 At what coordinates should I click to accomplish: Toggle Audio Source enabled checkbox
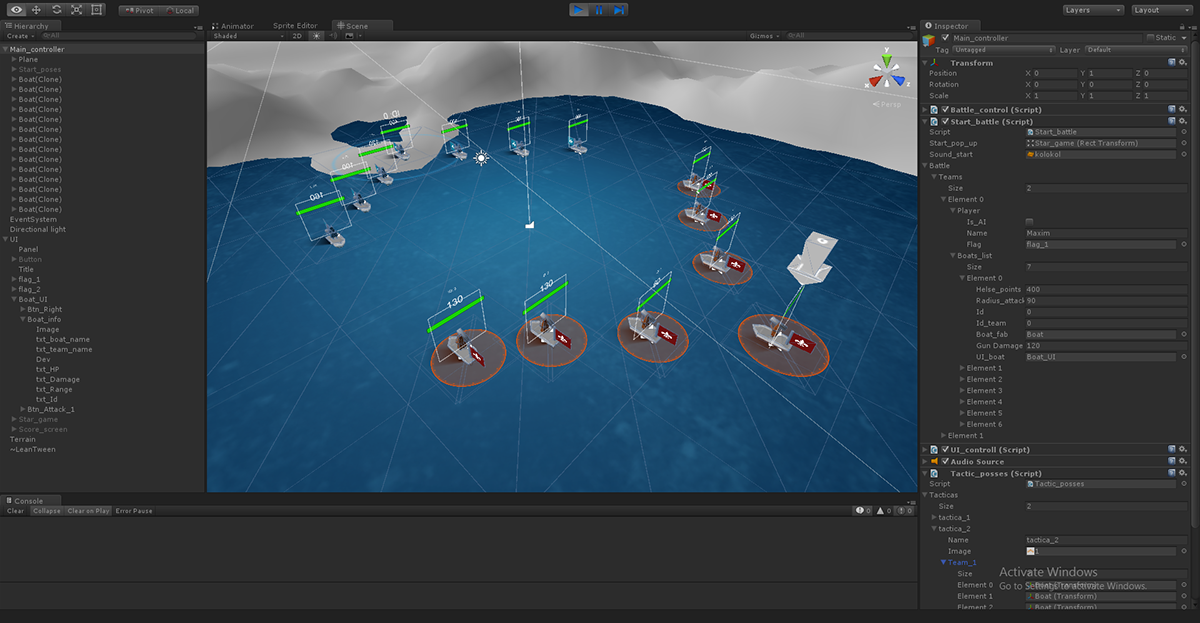tap(946, 462)
